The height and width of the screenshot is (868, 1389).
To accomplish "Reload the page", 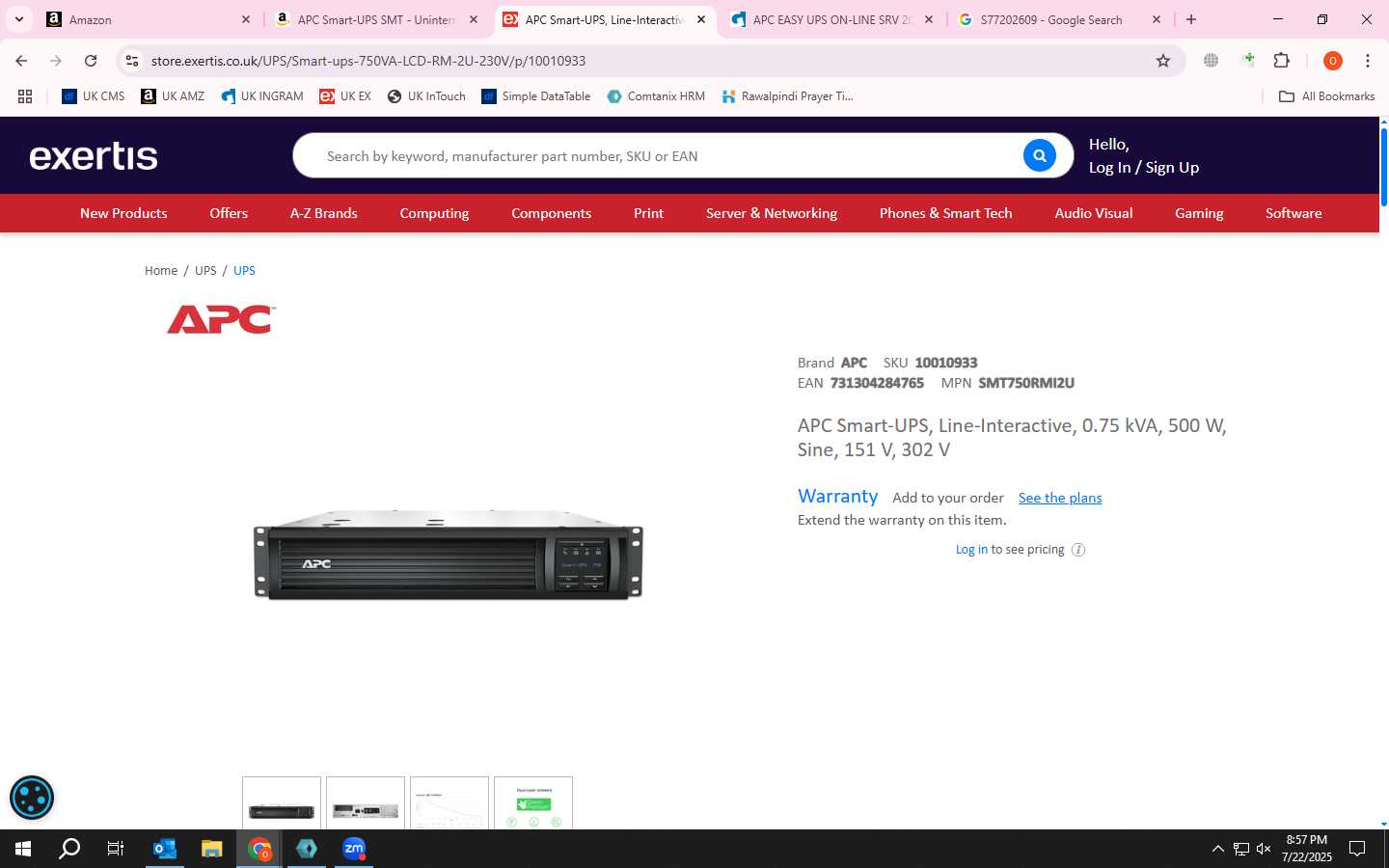I will [91, 61].
